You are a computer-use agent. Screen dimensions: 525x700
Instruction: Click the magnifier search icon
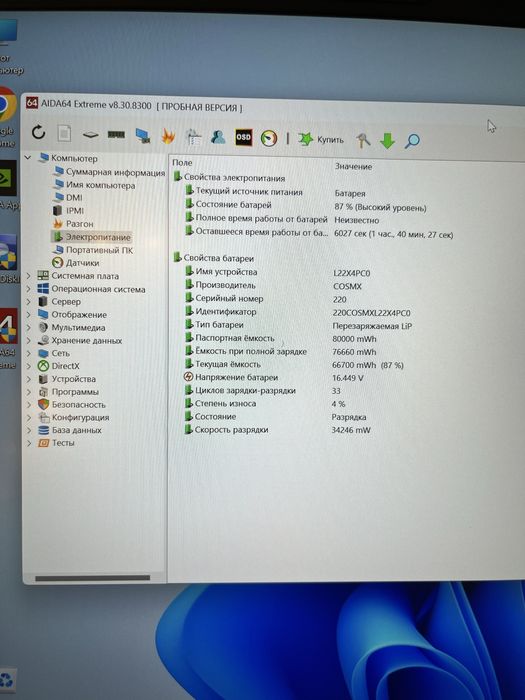coord(412,142)
